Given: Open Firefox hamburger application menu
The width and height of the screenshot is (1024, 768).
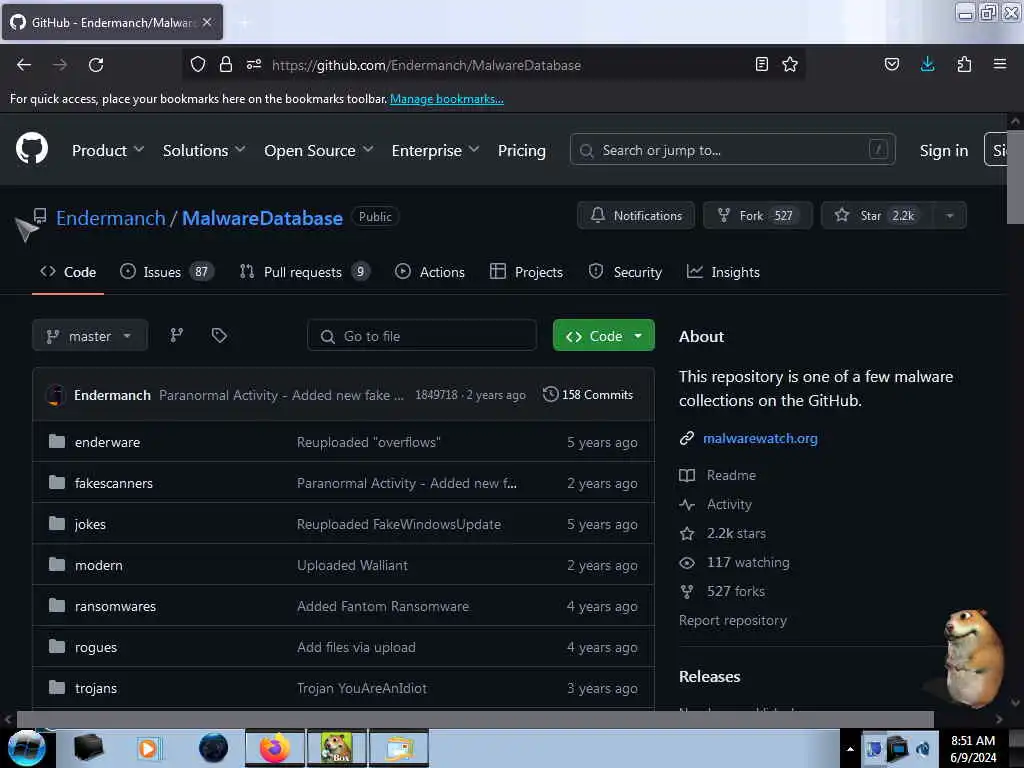Looking at the screenshot, I should coord(1000,64).
